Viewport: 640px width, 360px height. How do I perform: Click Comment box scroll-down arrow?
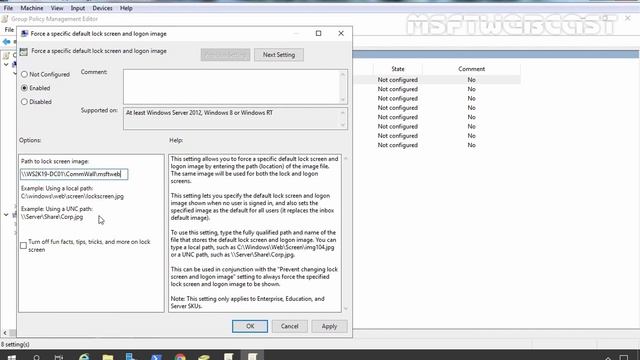[x=343, y=100]
